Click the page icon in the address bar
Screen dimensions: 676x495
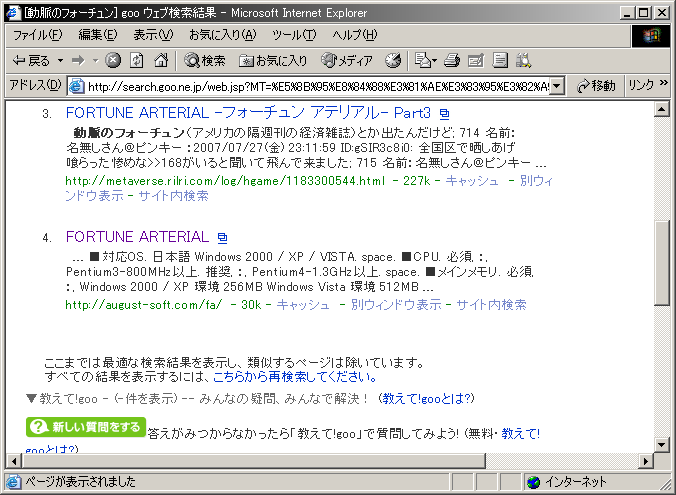coord(77,86)
